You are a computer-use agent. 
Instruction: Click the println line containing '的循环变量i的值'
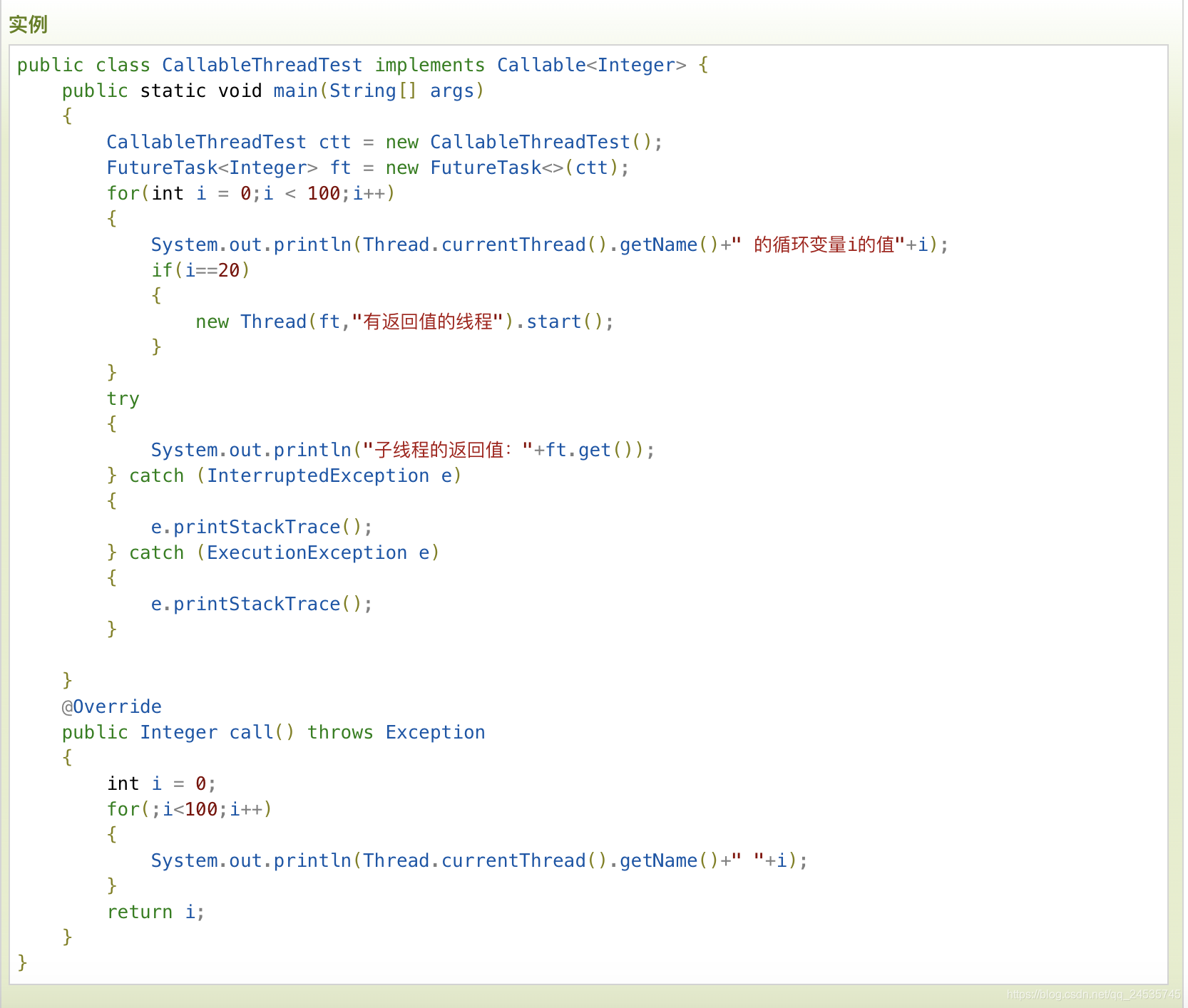tap(550, 245)
